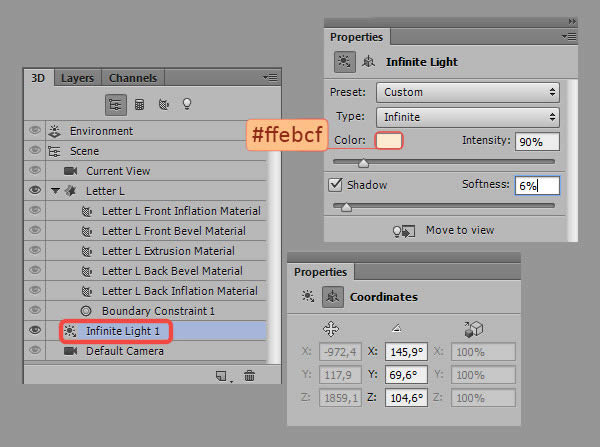Toggle visibility of Letter L Extrusion Material
The height and width of the screenshot is (447, 600).
(35, 250)
